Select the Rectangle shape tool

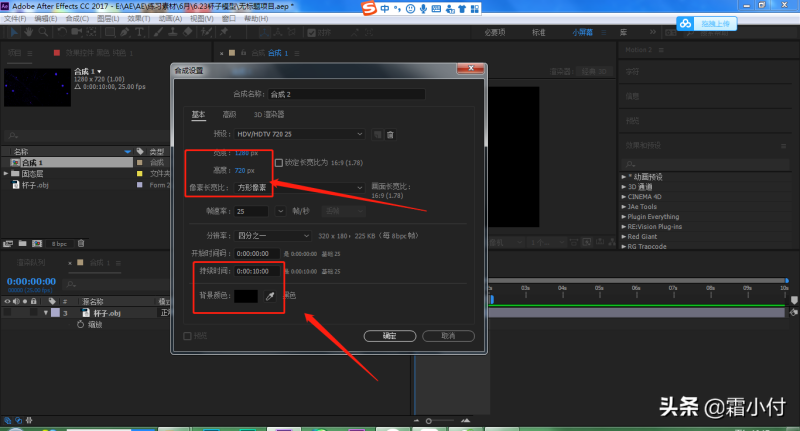[x=110, y=32]
